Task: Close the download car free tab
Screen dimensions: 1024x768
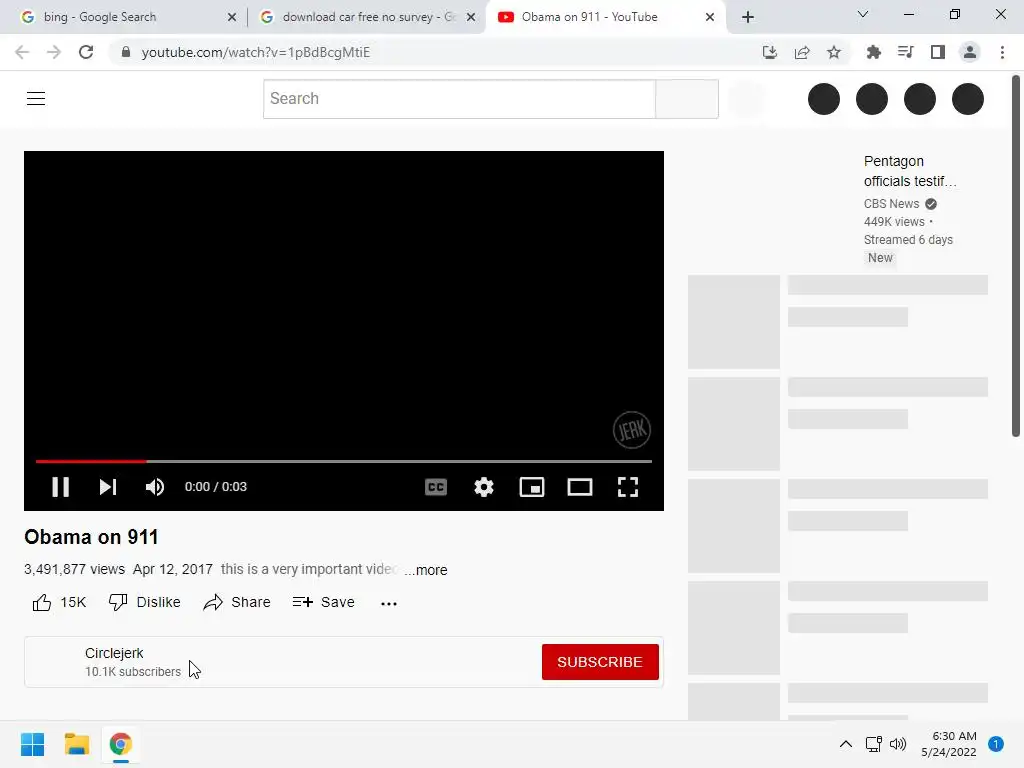Action: [471, 18]
